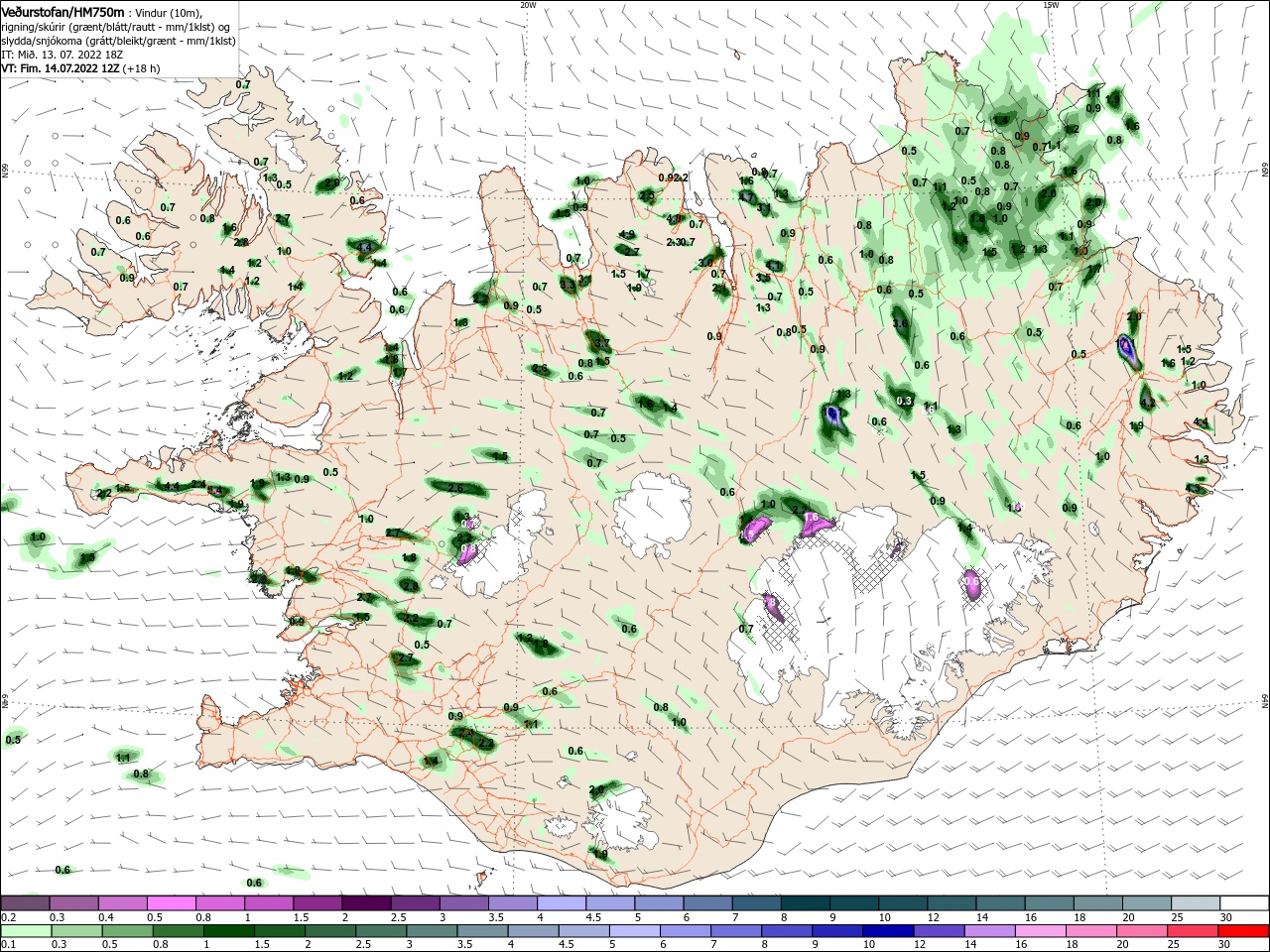The image size is (1270, 952).
Task: Click the '(+18 h)' forecast offset text
Action: pyautogui.click(x=142, y=68)
